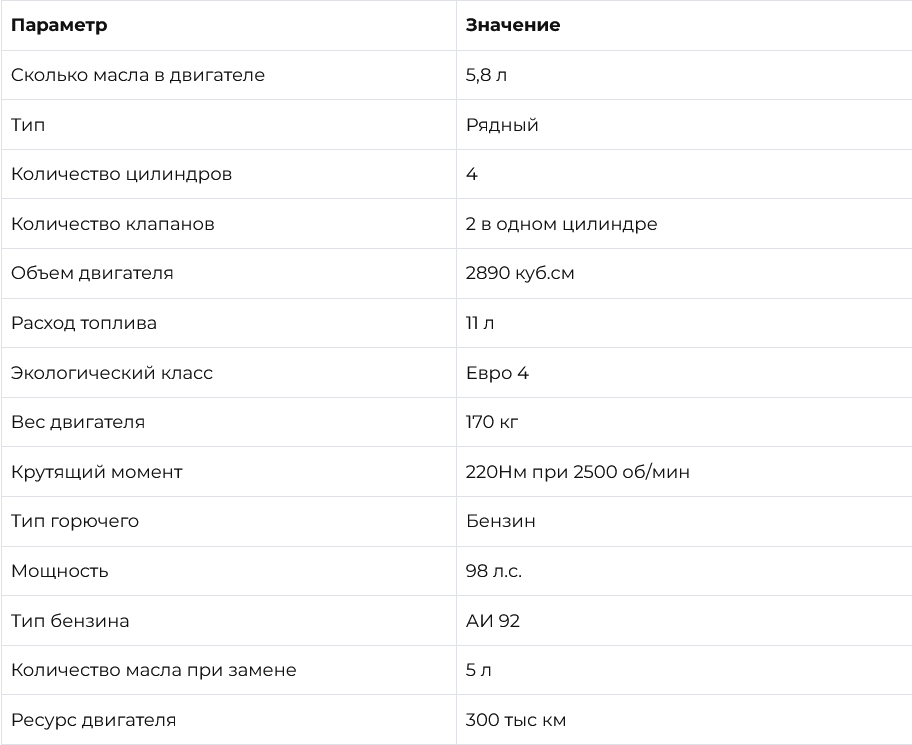
Task: Click the 'Значение' column header
Action: (x=513, y=25)
